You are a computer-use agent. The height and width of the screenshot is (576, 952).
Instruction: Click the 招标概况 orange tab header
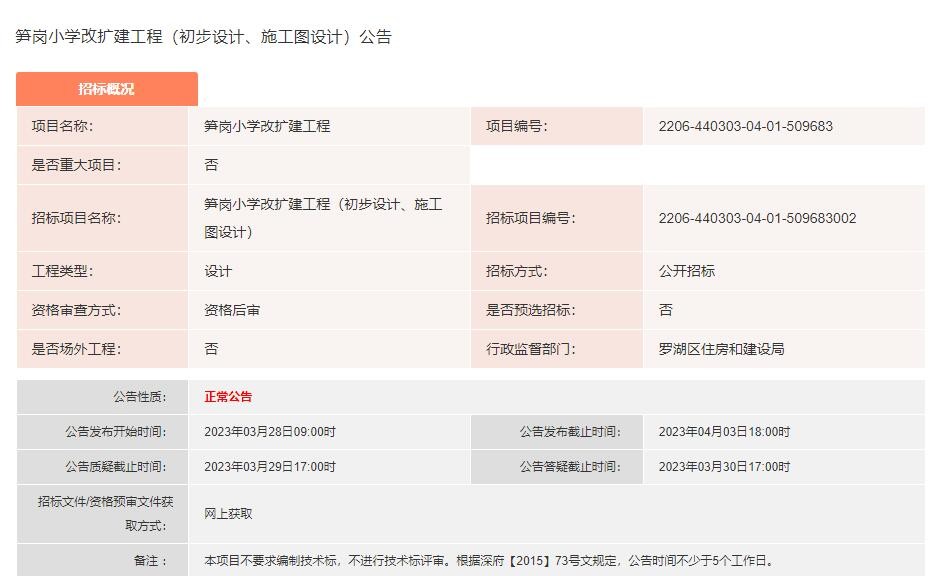pos(106,89)
